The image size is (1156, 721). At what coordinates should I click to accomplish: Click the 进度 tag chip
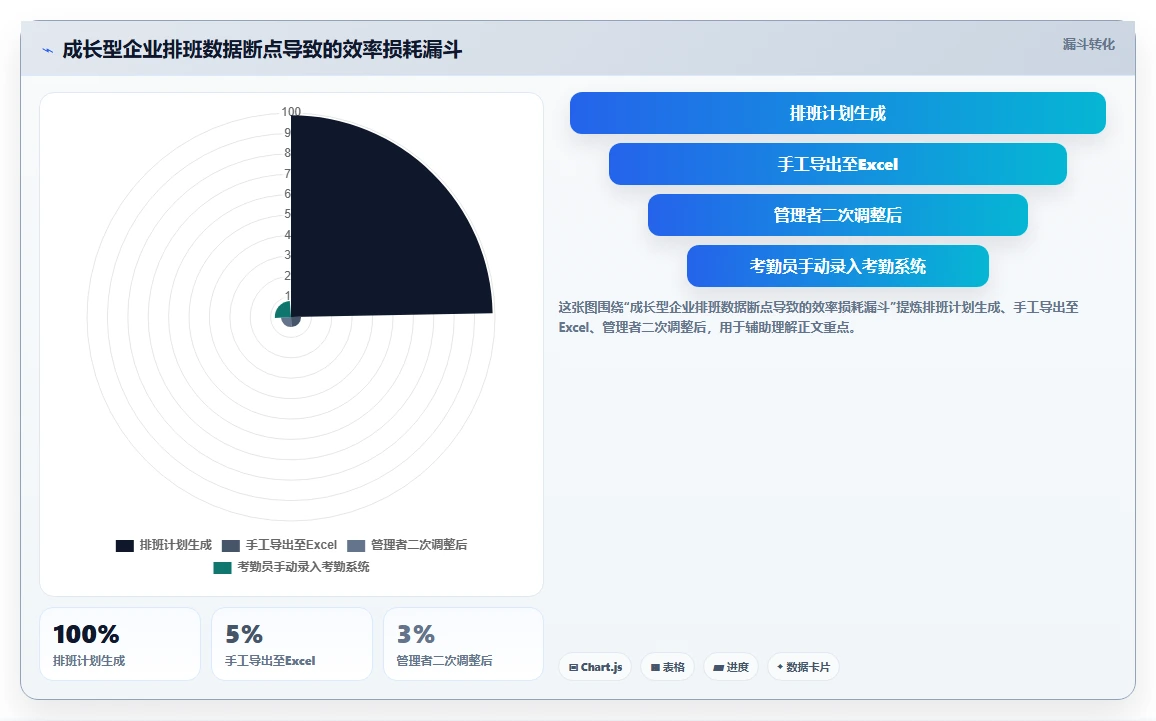click(x=731, y=667)
